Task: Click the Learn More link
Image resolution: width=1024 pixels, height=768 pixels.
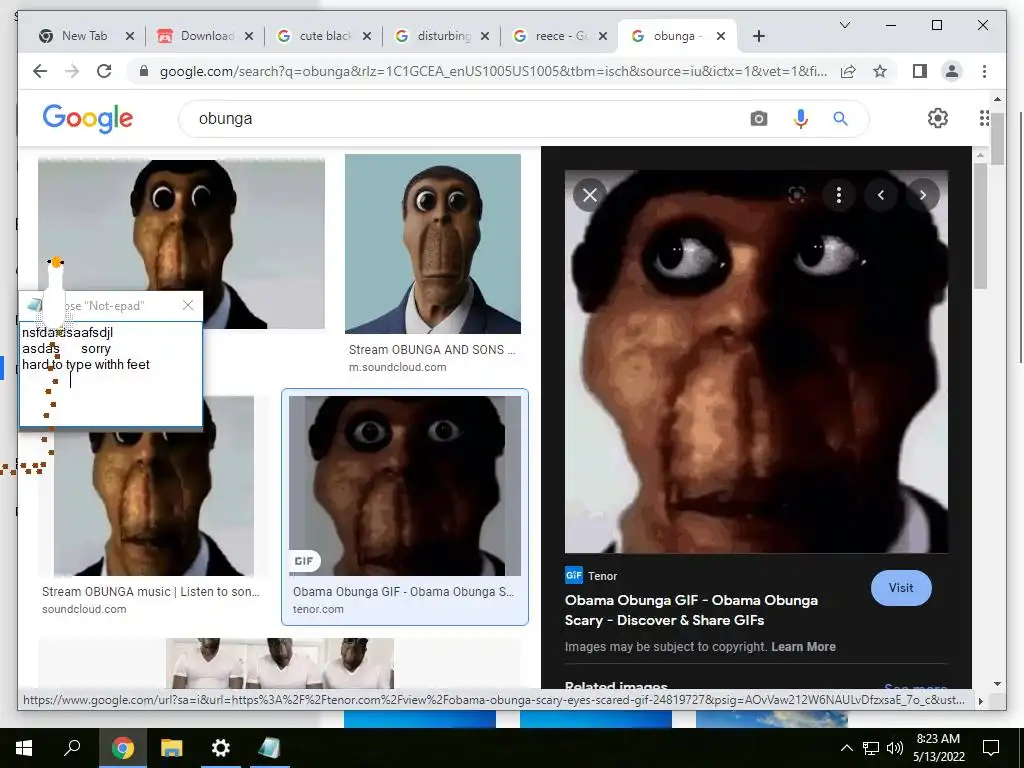Action: (x=803, y=647)
